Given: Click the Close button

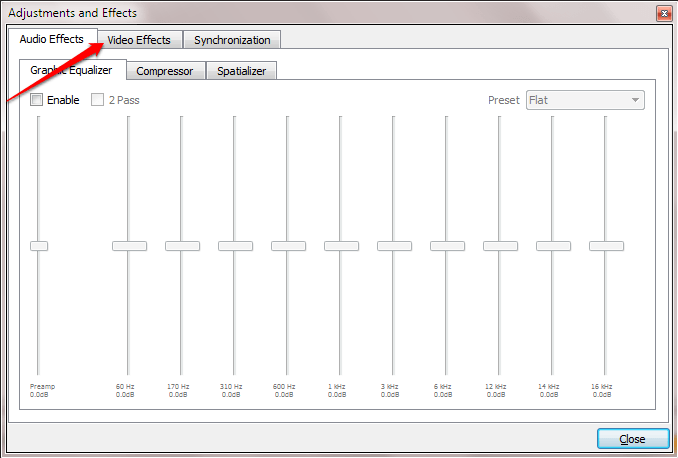Looking at the screenshot, I should (x=633, y=439).
